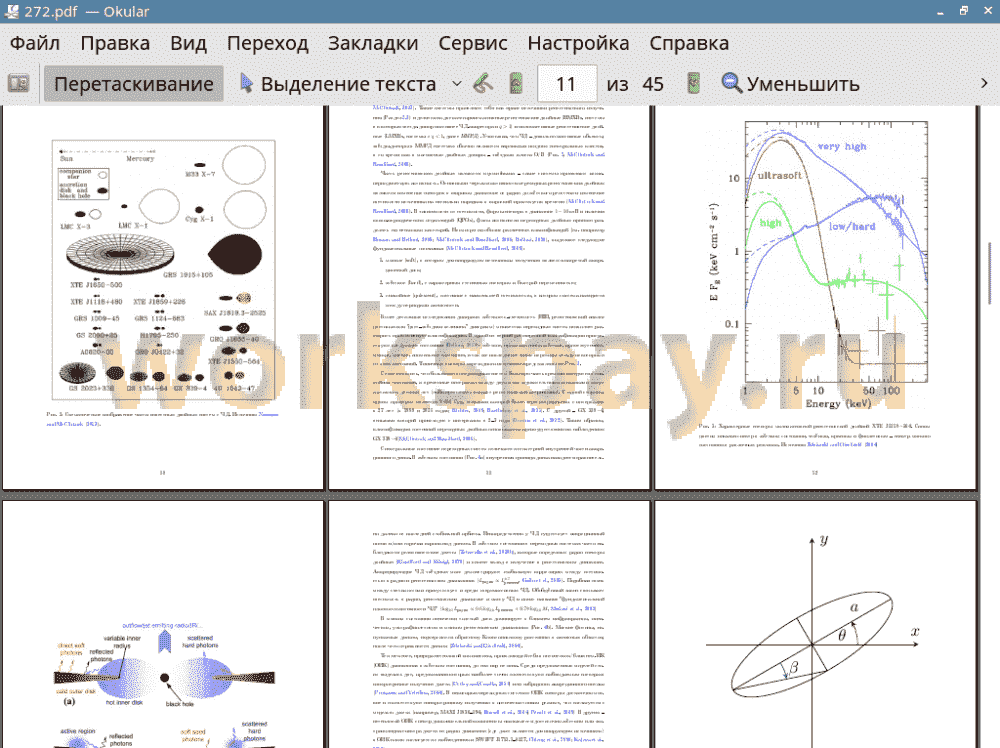Go to the previous page icon

tap(517, 84)
